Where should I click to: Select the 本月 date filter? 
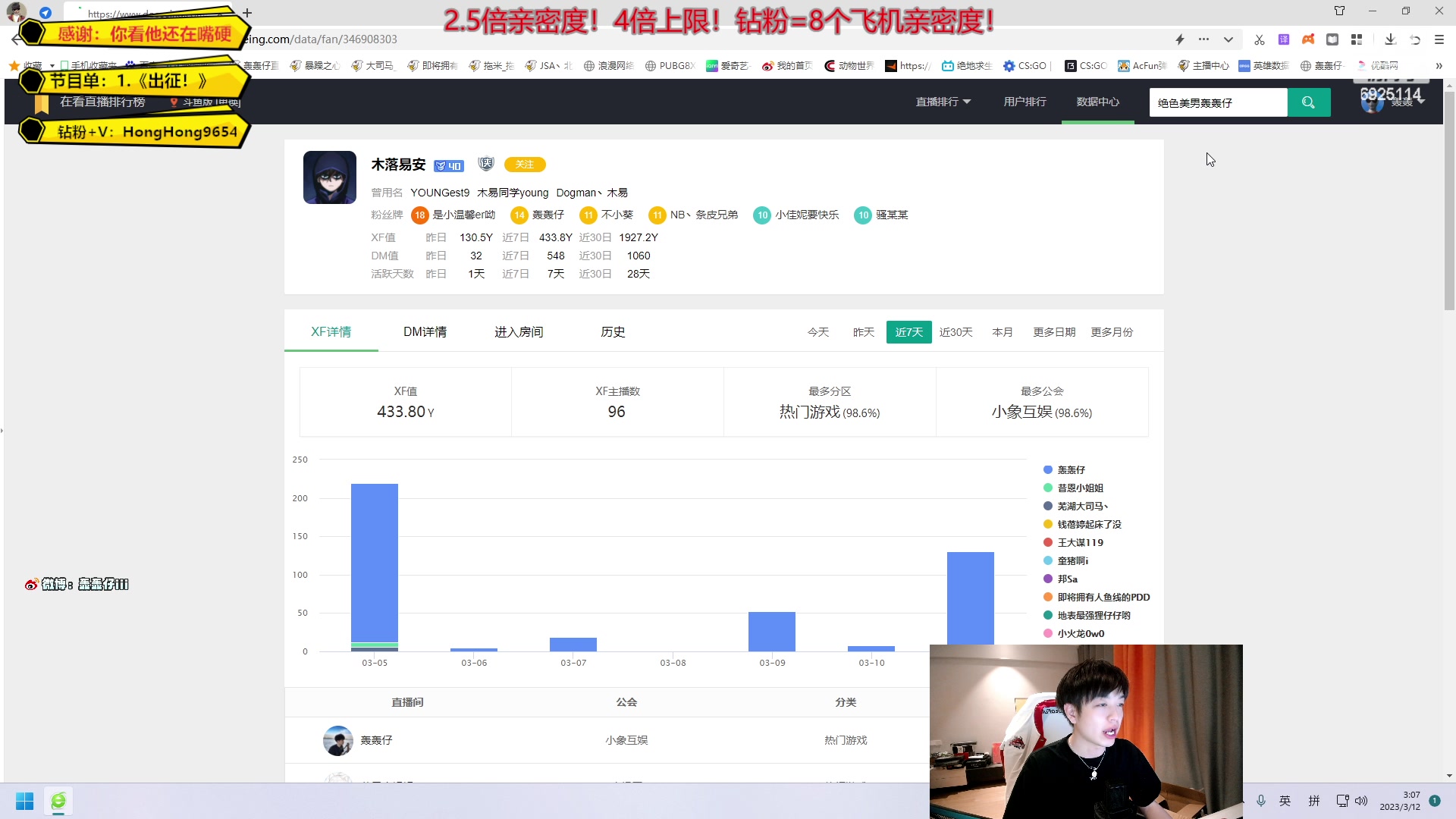pyautogui.click(x=1003, y=332)
